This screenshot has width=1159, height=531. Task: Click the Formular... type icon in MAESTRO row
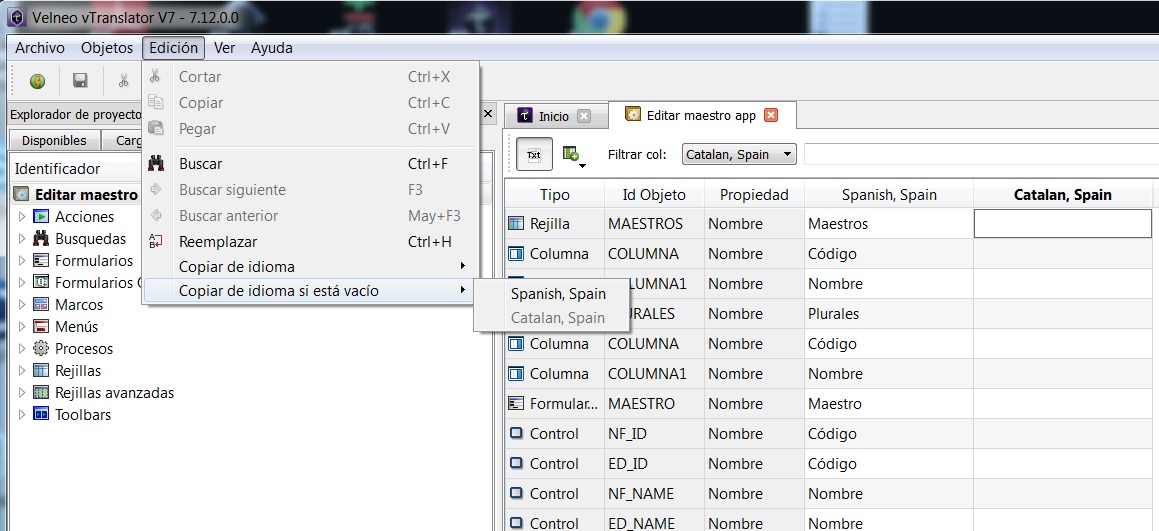click(516, 404)
